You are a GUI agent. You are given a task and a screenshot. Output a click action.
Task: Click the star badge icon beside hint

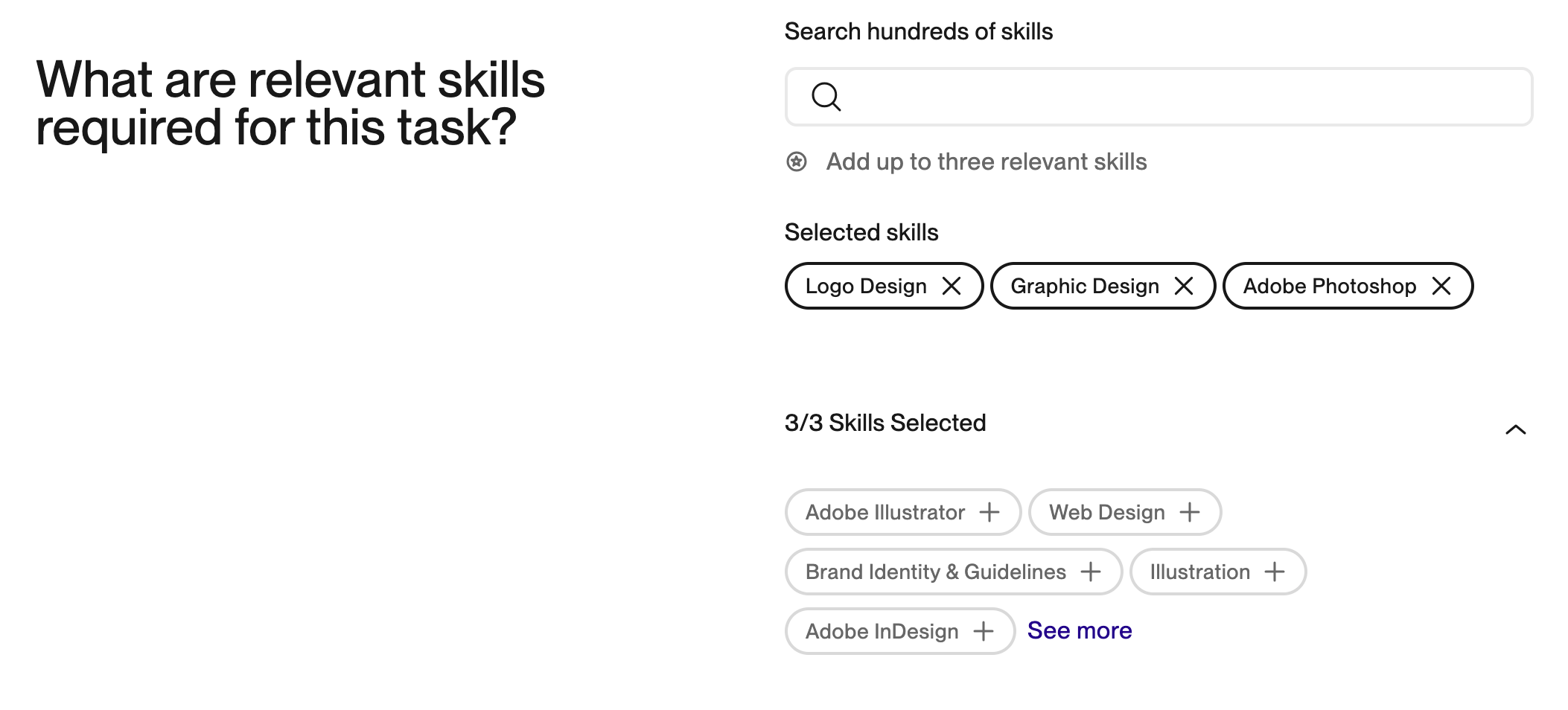tap(797, 161)
